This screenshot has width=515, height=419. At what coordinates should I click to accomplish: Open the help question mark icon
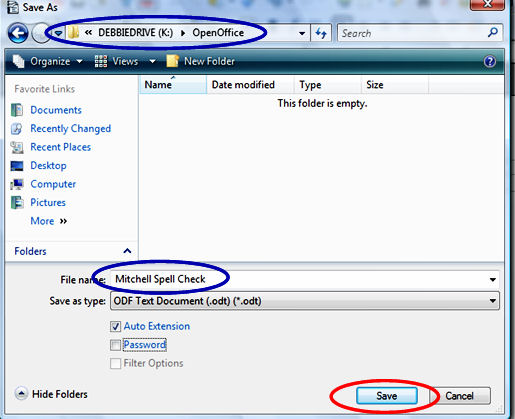tap(490, 61)
